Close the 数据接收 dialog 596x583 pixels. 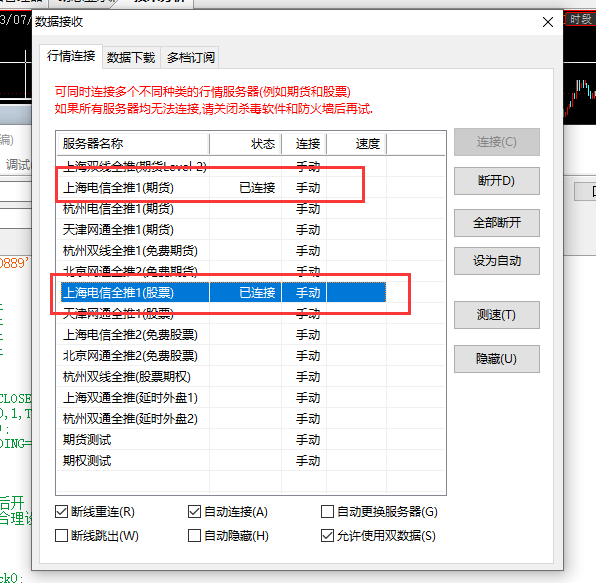point(548,22)
